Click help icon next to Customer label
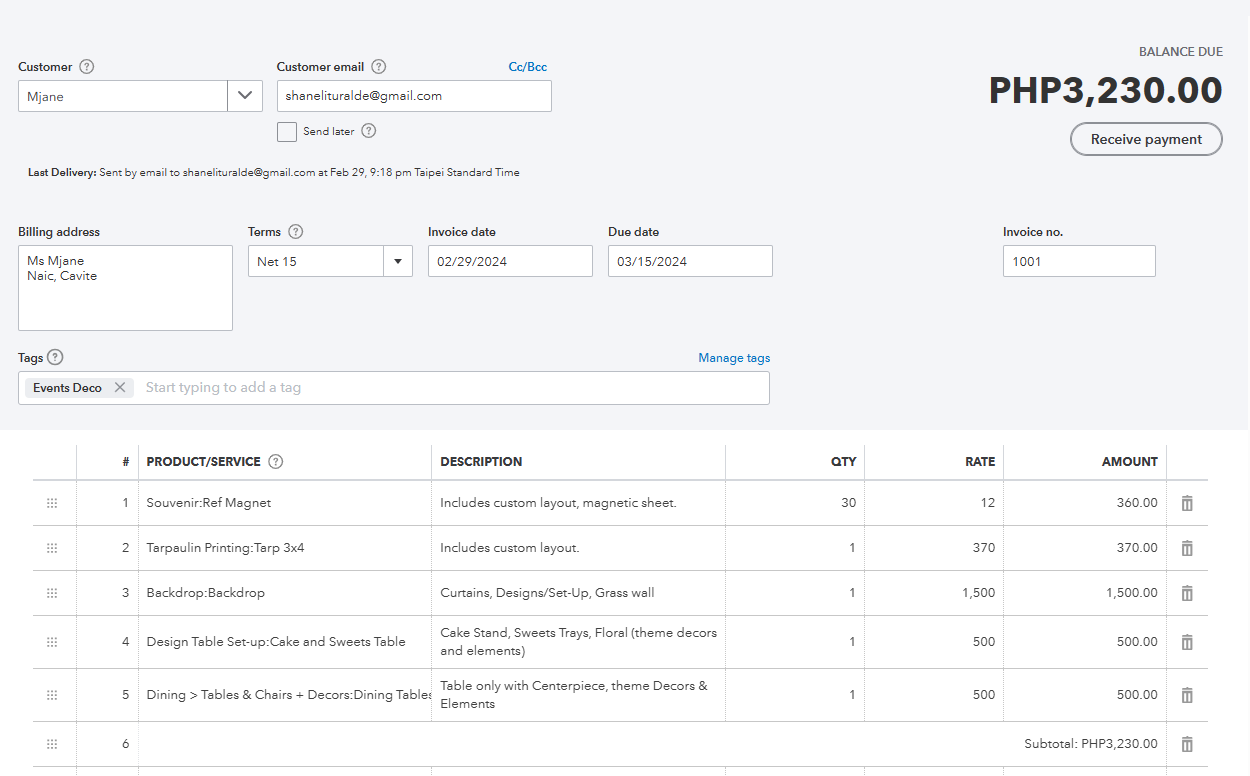 tap(87, 67)
